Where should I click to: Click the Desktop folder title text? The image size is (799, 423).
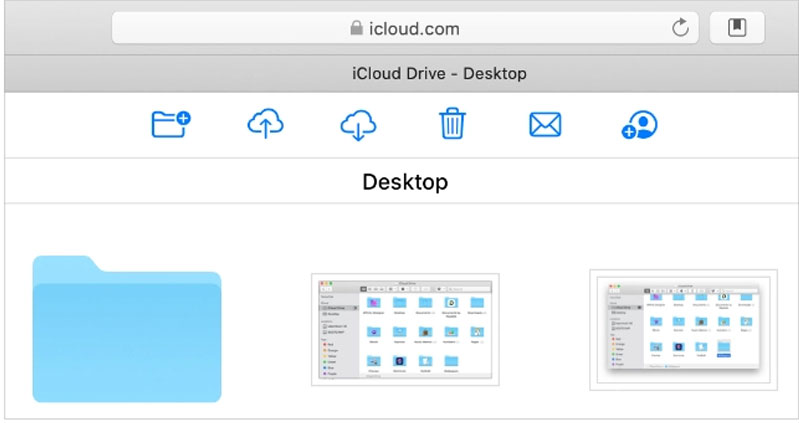click(x=405, y=182)
